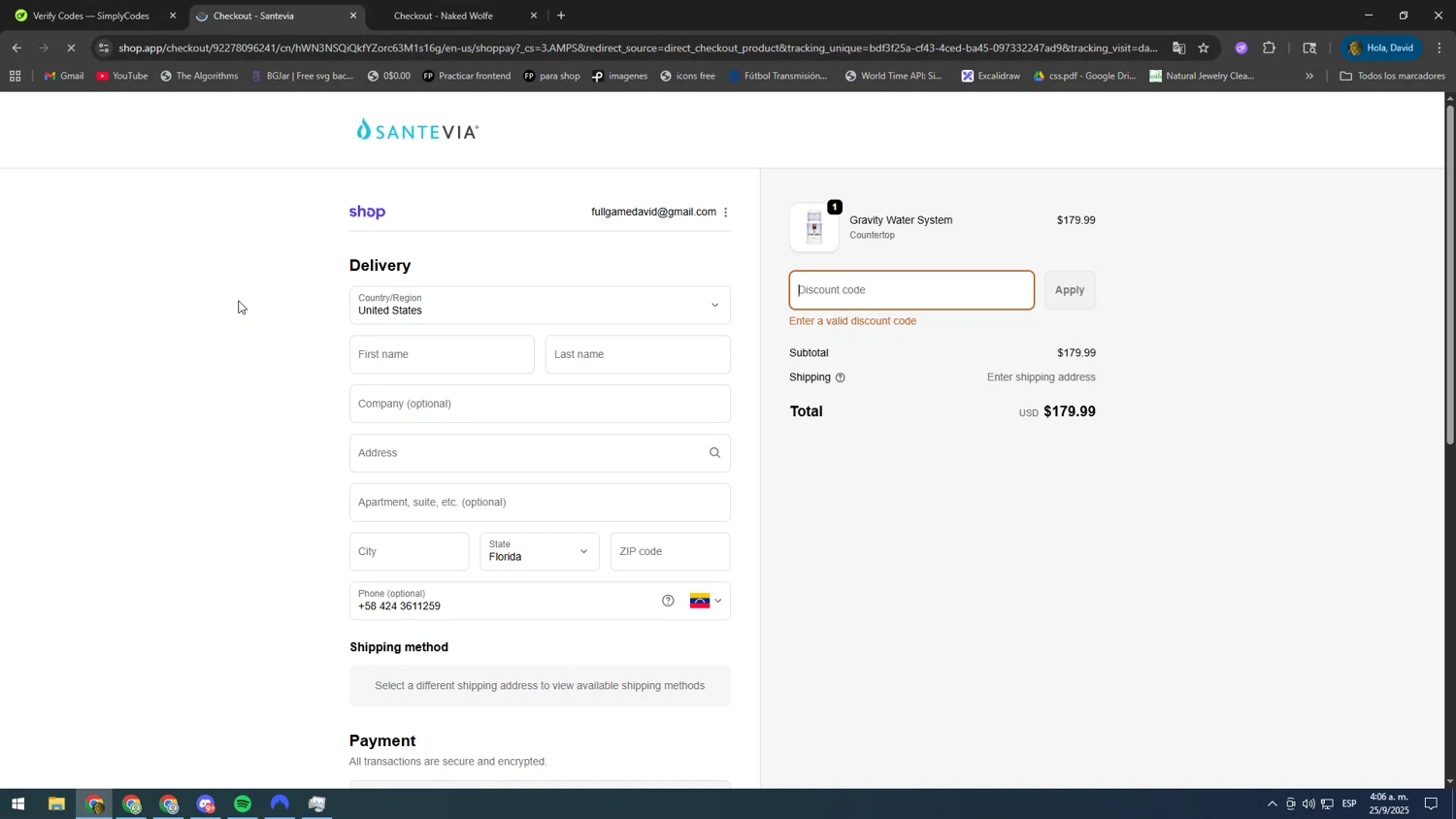Open the Windows Start menu
The image size is (1456, 819).
(x=17, y=804)
